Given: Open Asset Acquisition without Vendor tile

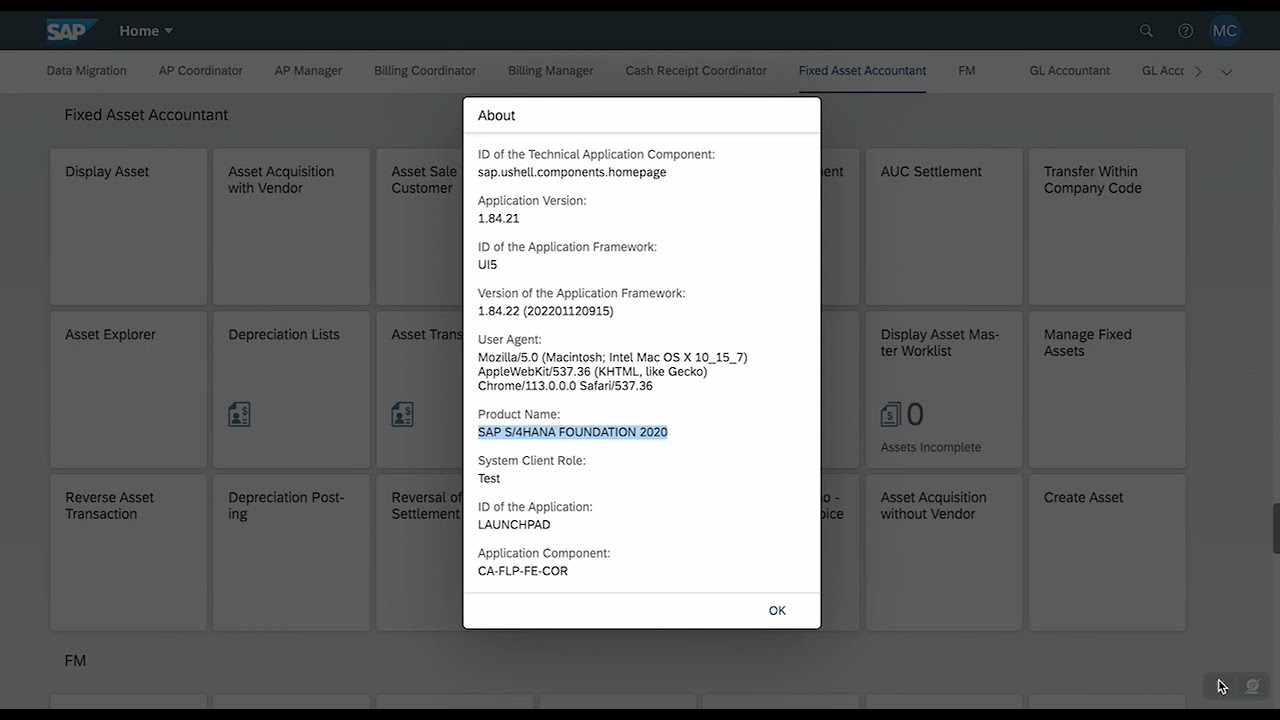Looking at the screenshot, I should pos(944,553).
